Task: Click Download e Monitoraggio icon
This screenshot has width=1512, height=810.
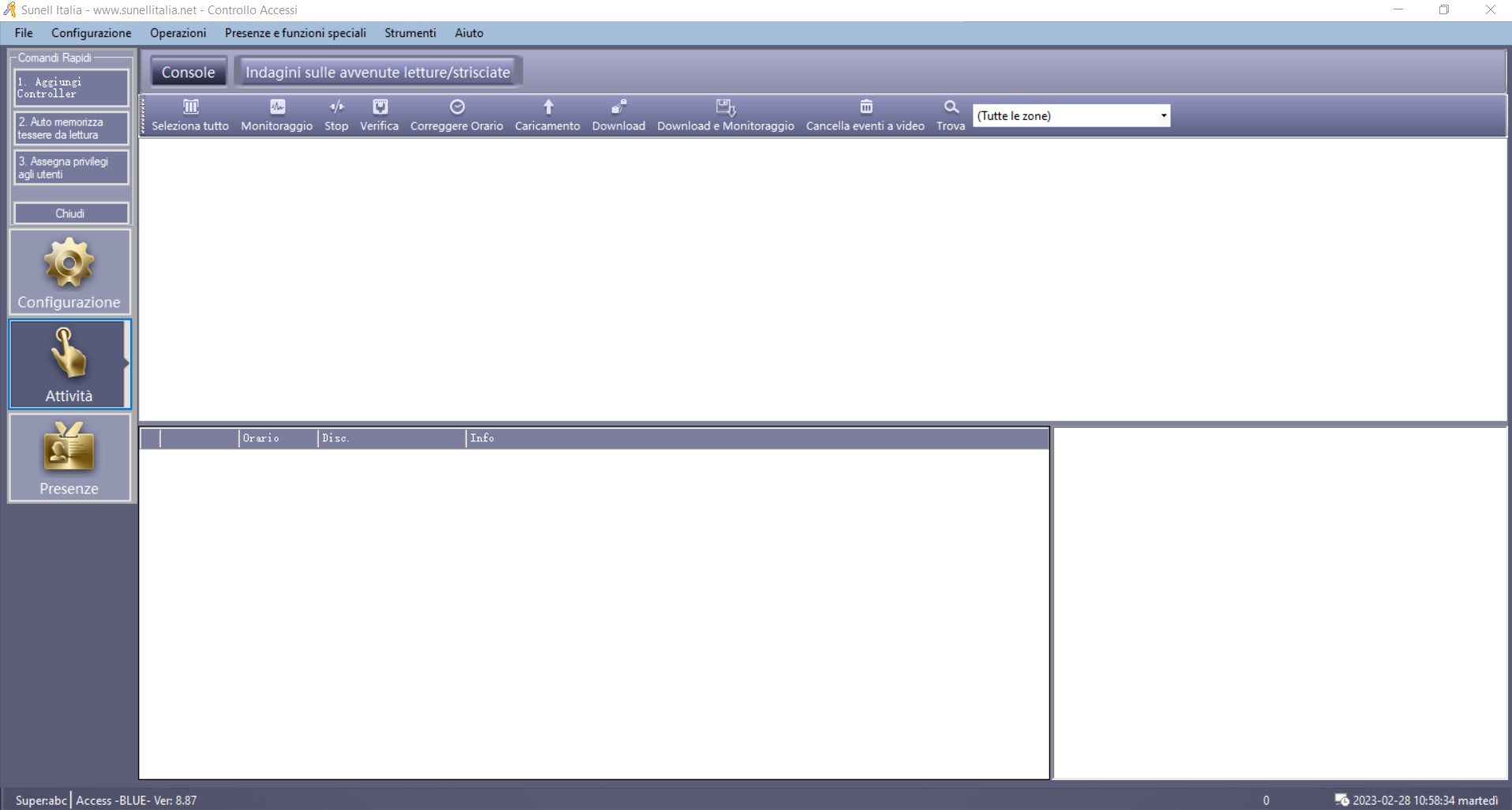Action: click(x=726, y=107)
